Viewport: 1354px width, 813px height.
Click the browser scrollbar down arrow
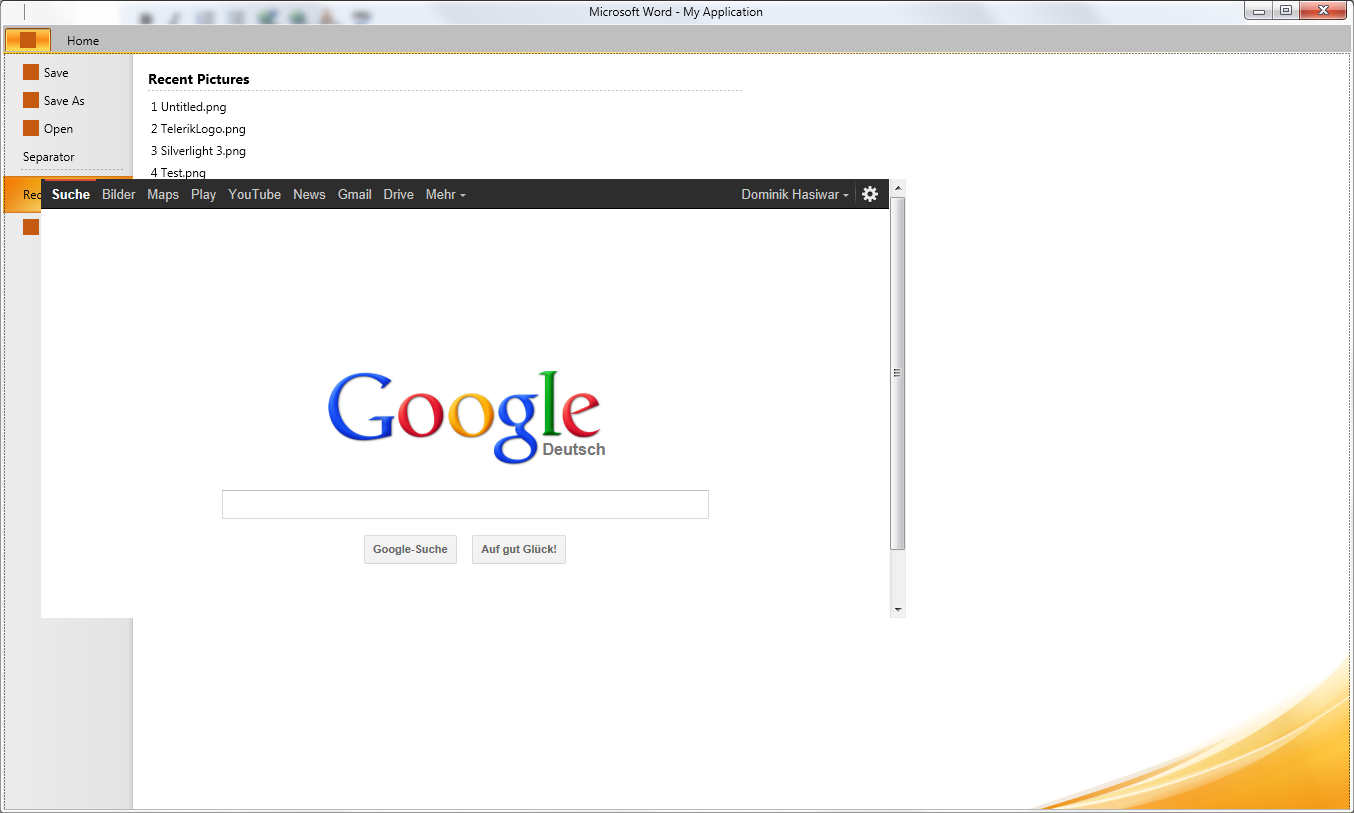(898, 609)
